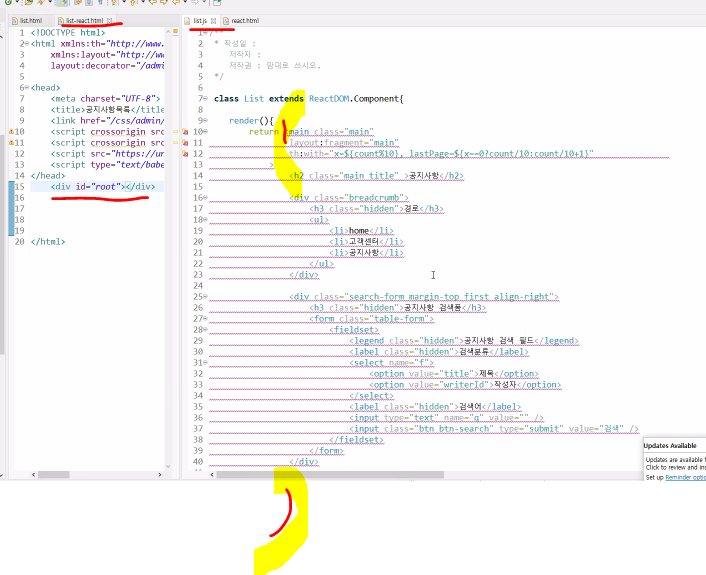Click list.js horizontal scrollbar thumb
The height and width of the screenshot is (575, 706).
pos(330,475)
